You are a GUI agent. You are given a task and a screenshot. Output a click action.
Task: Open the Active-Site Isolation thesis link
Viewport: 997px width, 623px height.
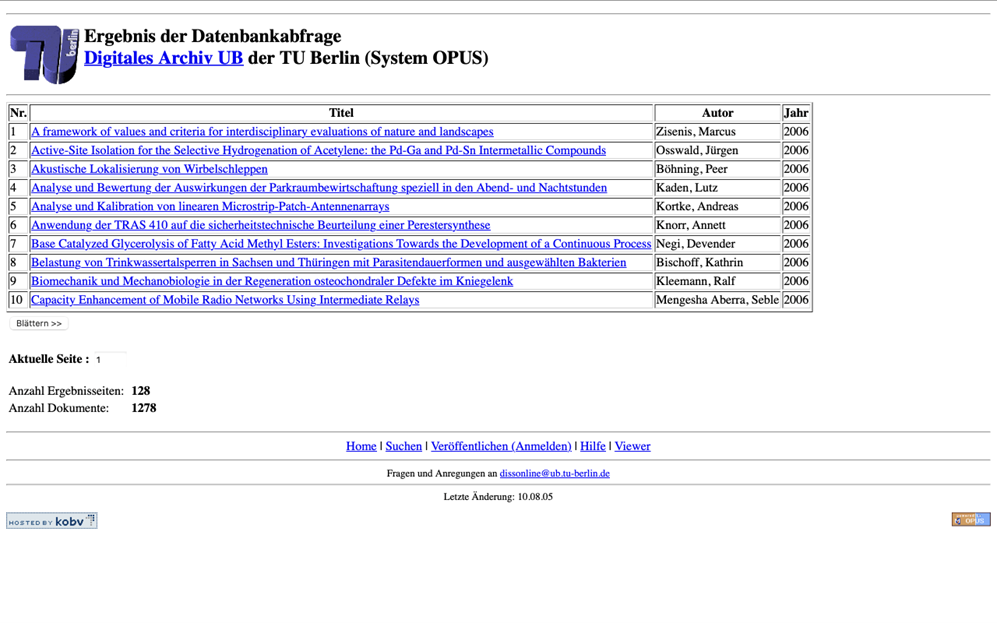[319, 150]
